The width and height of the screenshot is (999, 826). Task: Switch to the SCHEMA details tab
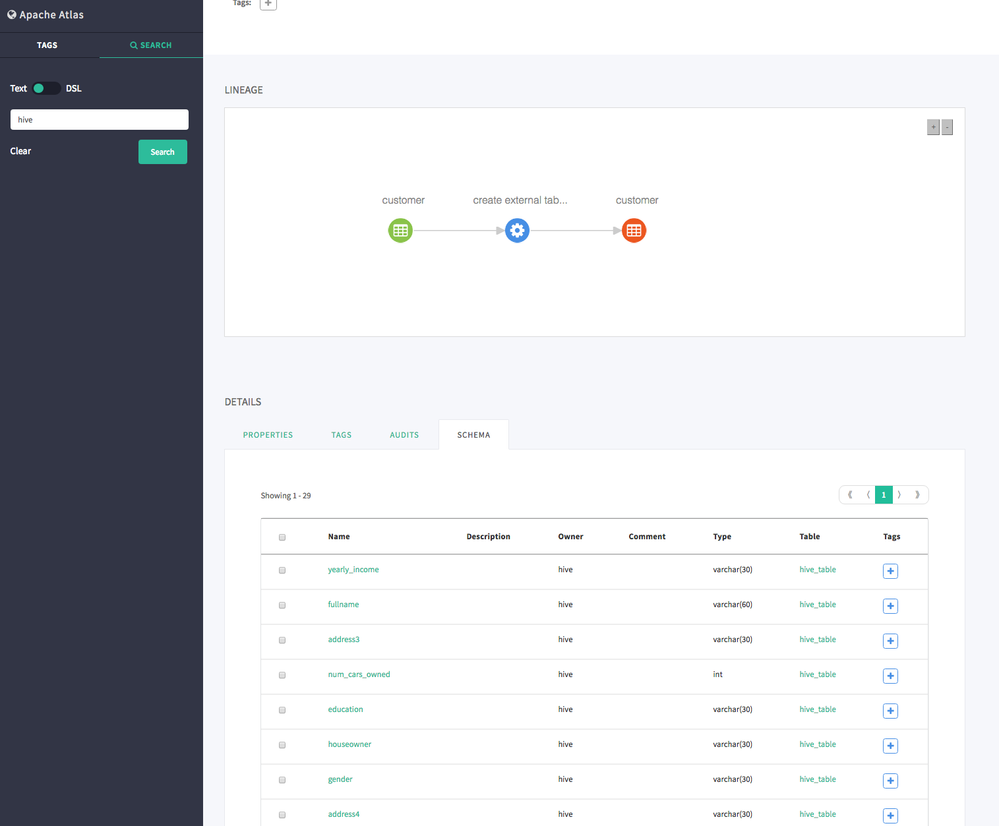click(x=473, y=435)
